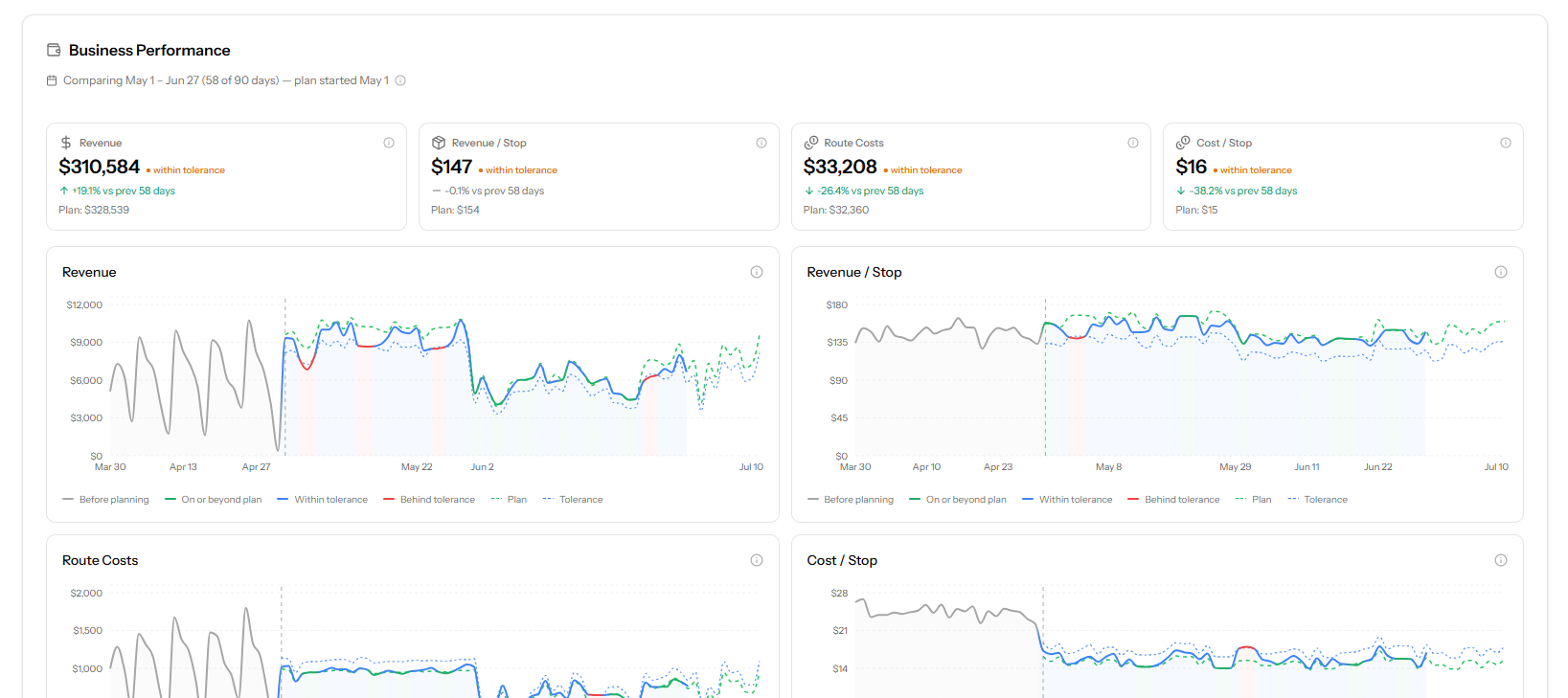Click the down arrow beside -38.2% vs prev
This screenshot has height=698, width=1568.
1181,191
